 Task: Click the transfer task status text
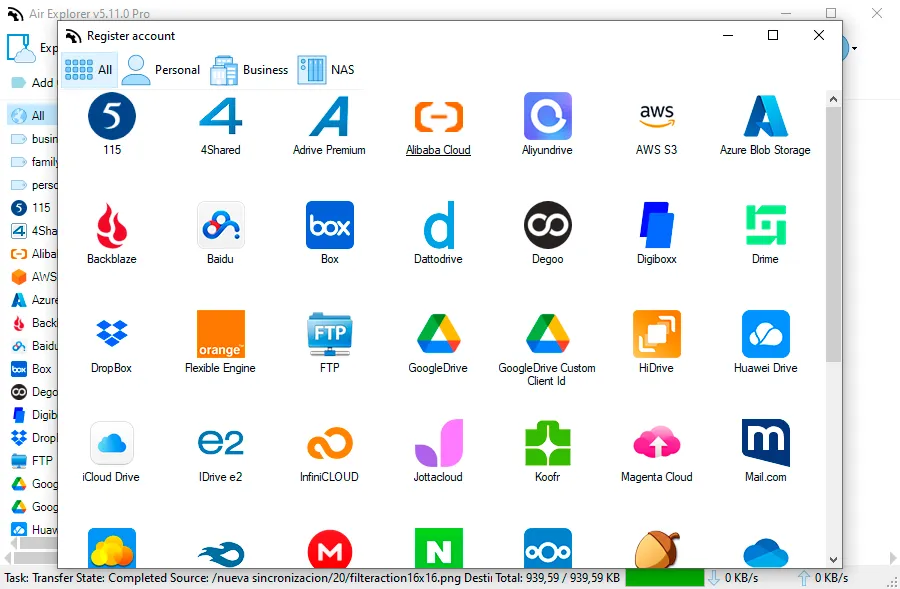tap(248, 578)
